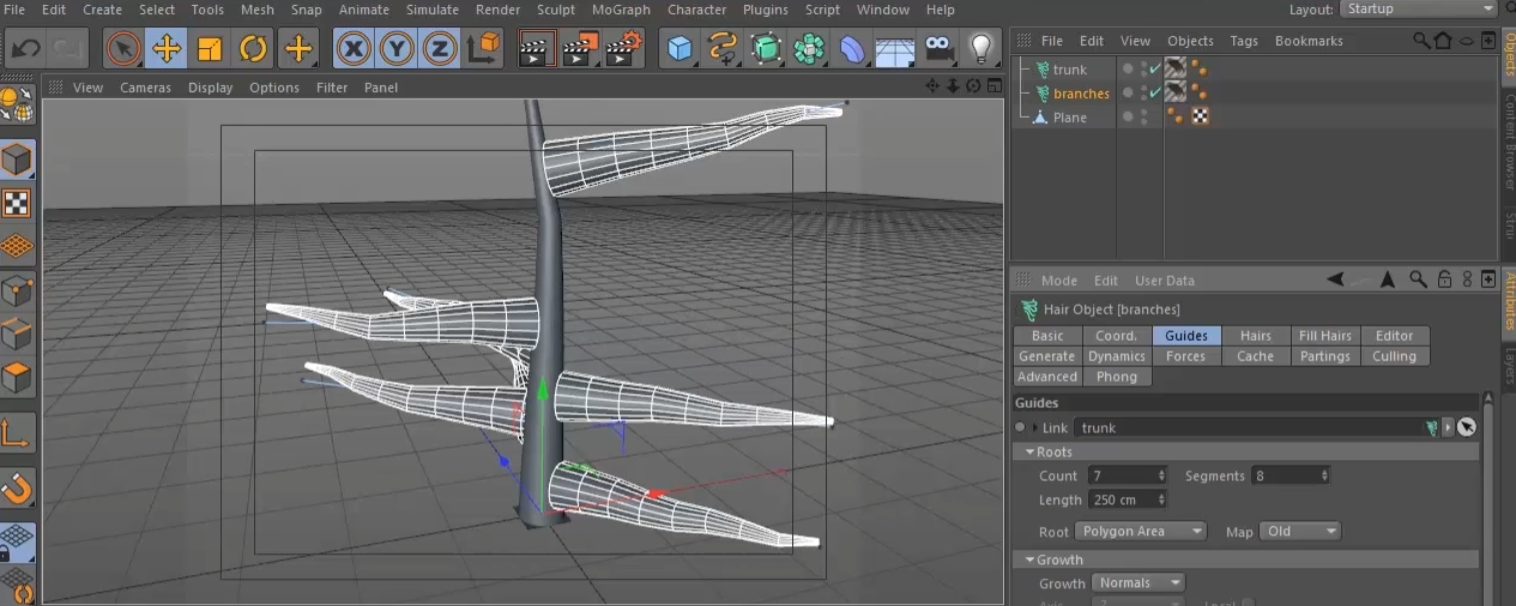This screenshot has height=606, width=1516.
Task: Click the Render to Picture Viewer icon
Action: (580, 48)
